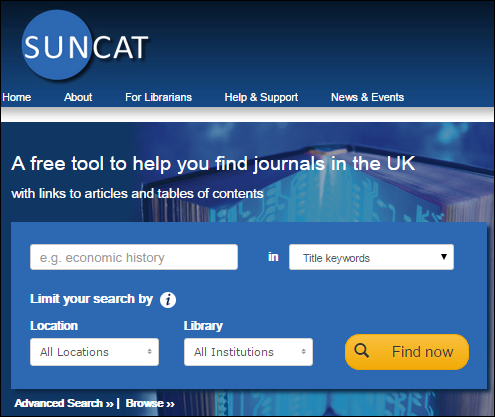Go to the About page
The width and height of the screenshot is (495, 417).
[x=78, y=97]
